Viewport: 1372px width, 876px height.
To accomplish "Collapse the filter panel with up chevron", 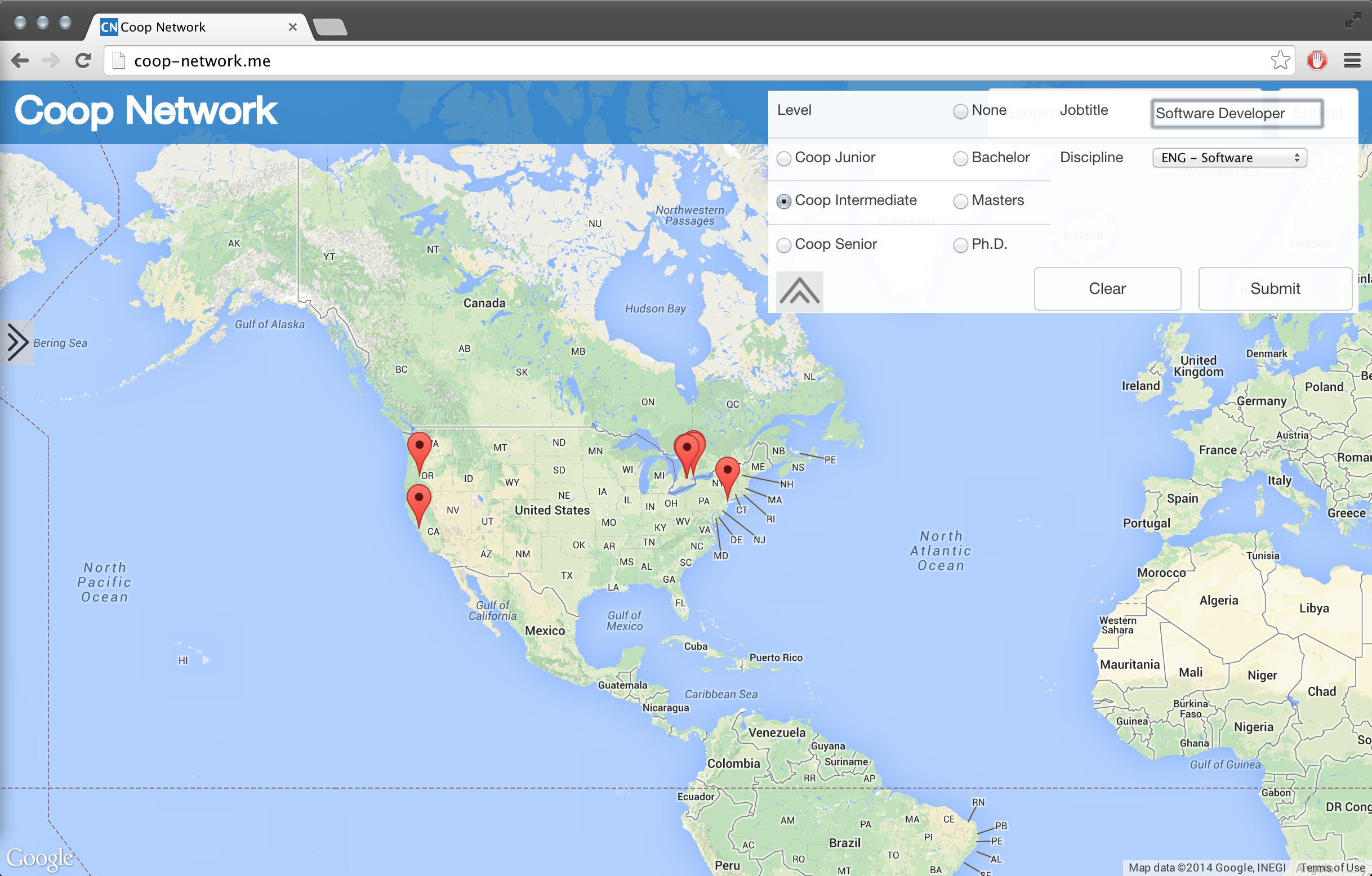I will point(799,291).
